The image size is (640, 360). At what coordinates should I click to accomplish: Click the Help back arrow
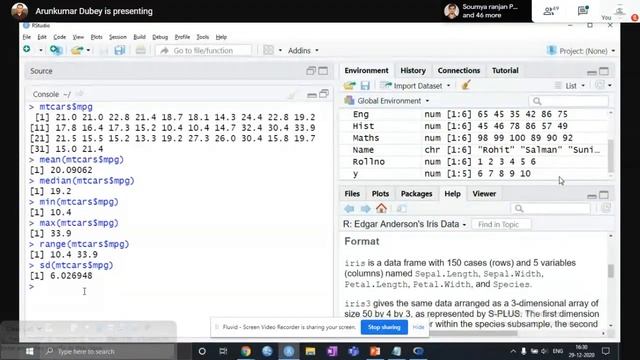[349, 209]
